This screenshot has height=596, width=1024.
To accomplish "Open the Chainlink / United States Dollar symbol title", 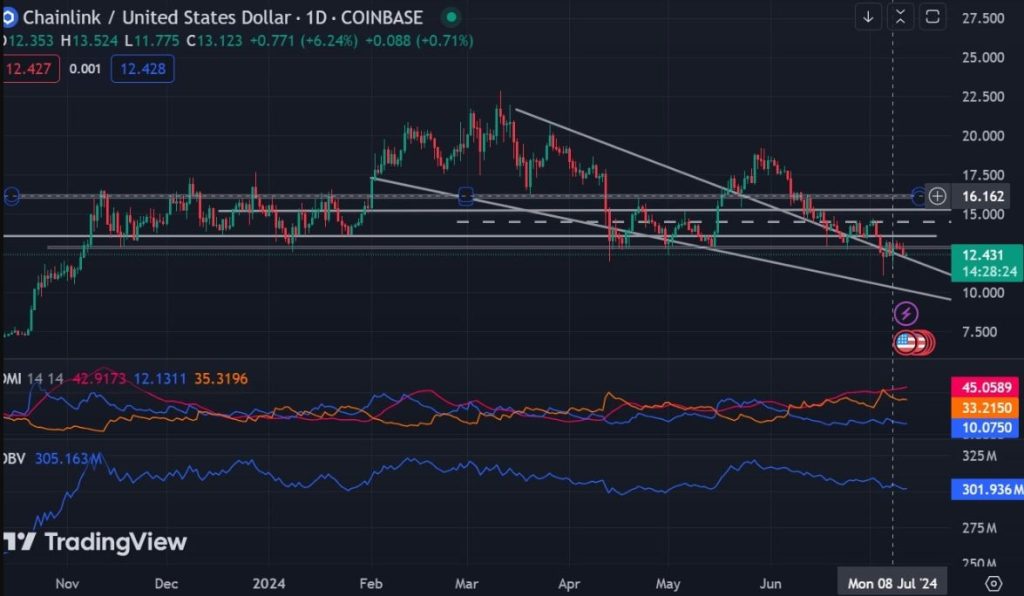I will (223, 17).
